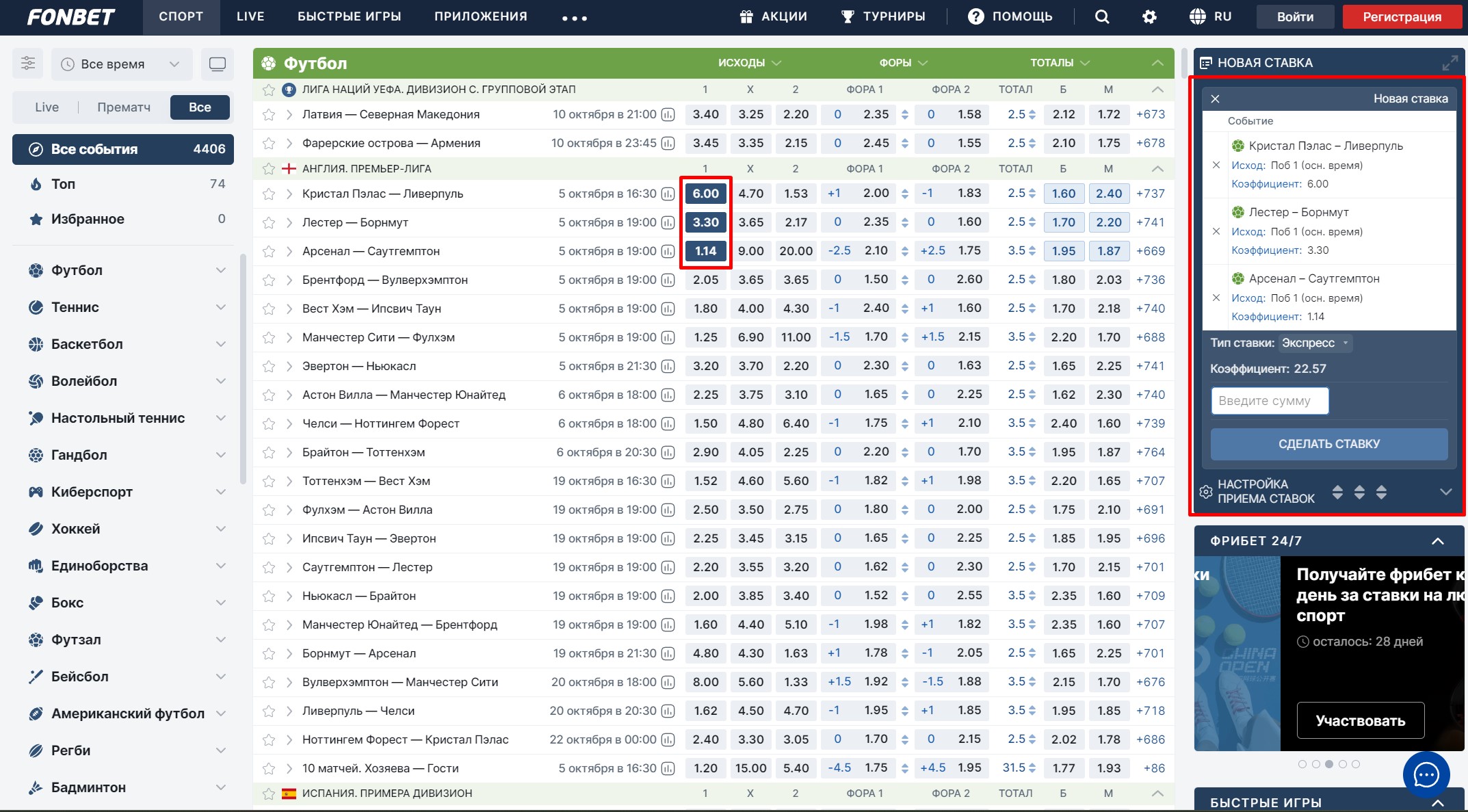This screenshot has height=812, width=1468.
Task: Open statistics icon for Эвертон — Ньюкасл
Action: (668, 367)
